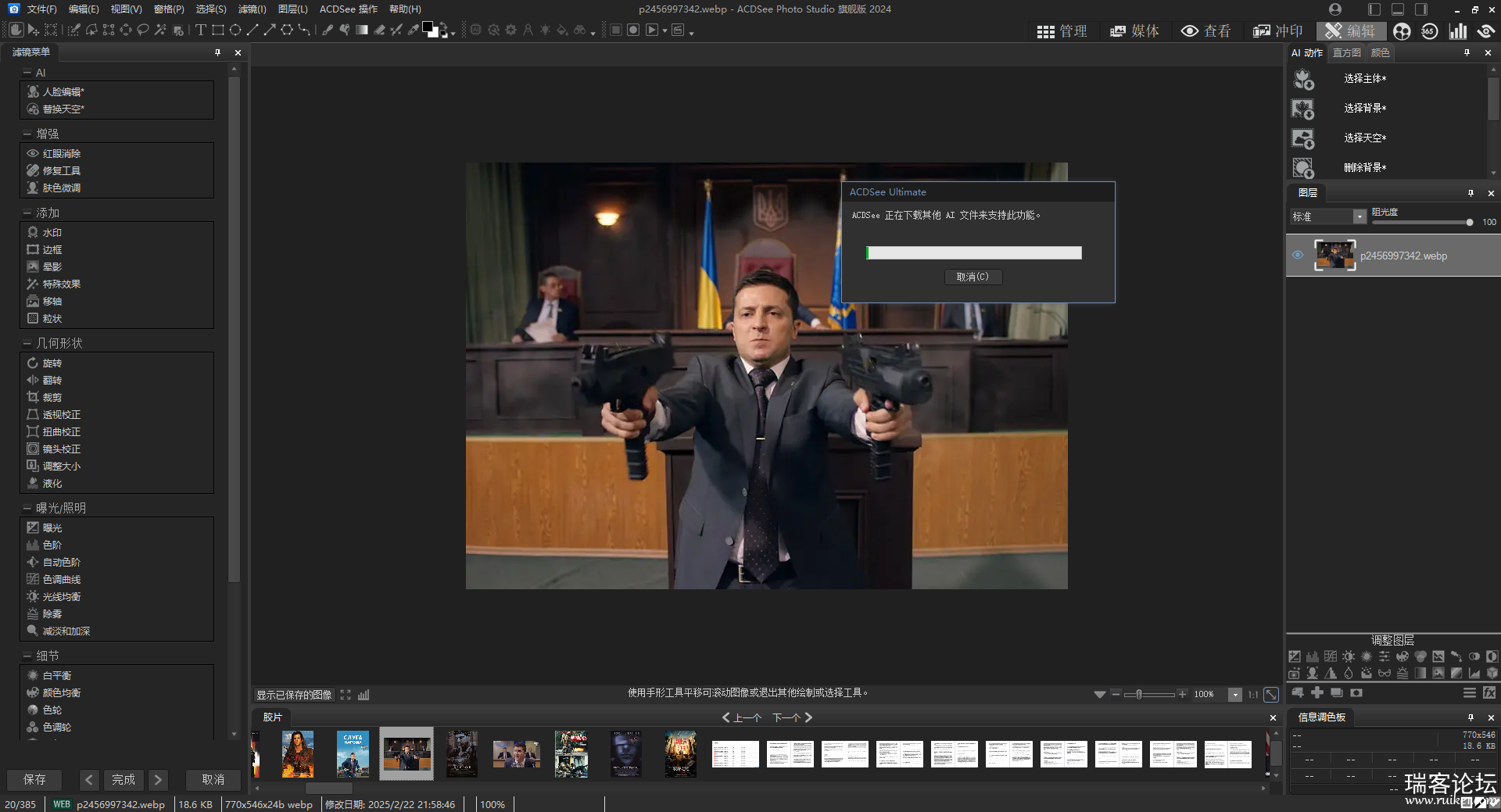Switch to 管理 mode

(1062, 31)
